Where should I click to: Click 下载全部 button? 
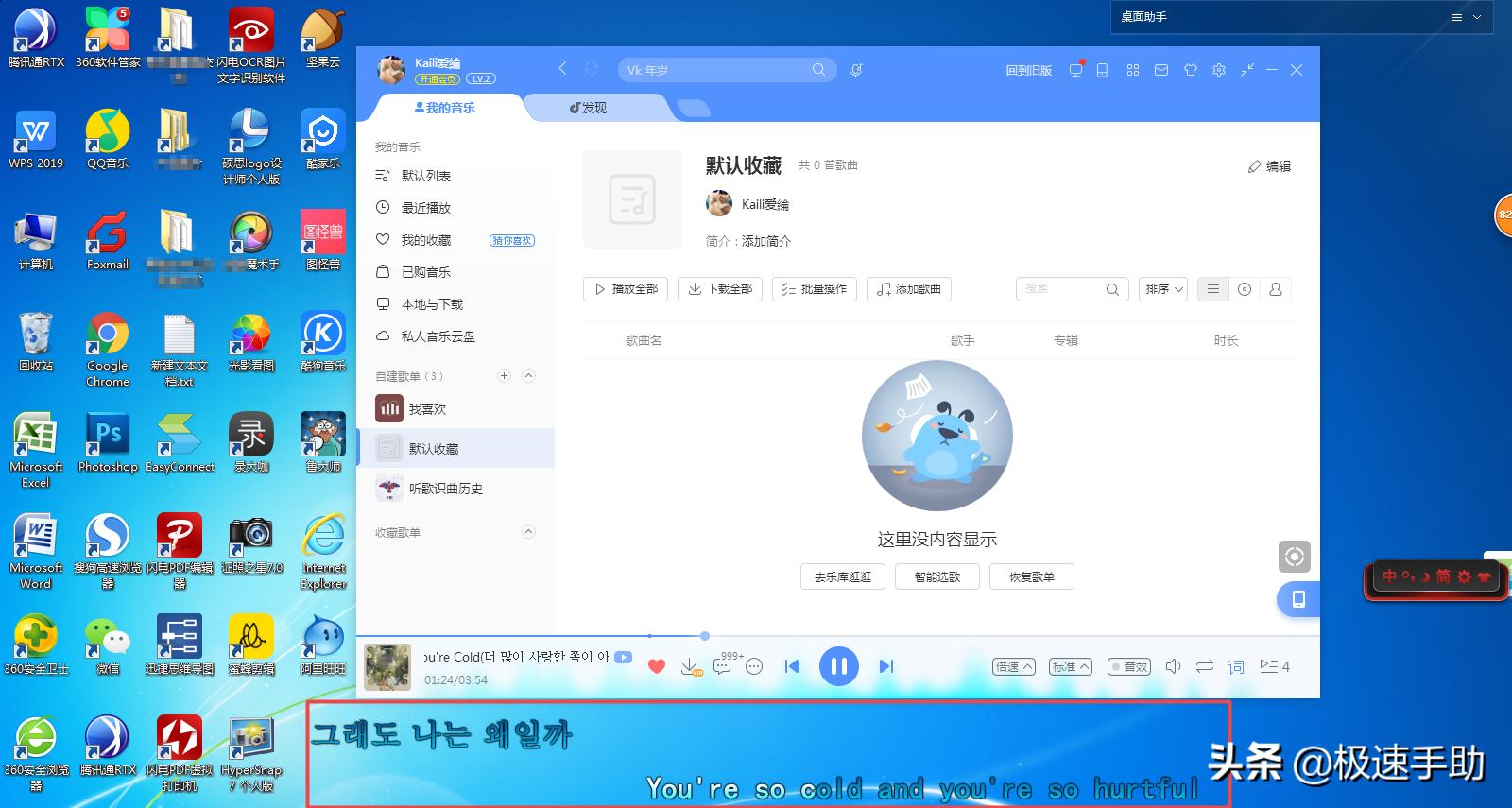click(x=720, y=289)
